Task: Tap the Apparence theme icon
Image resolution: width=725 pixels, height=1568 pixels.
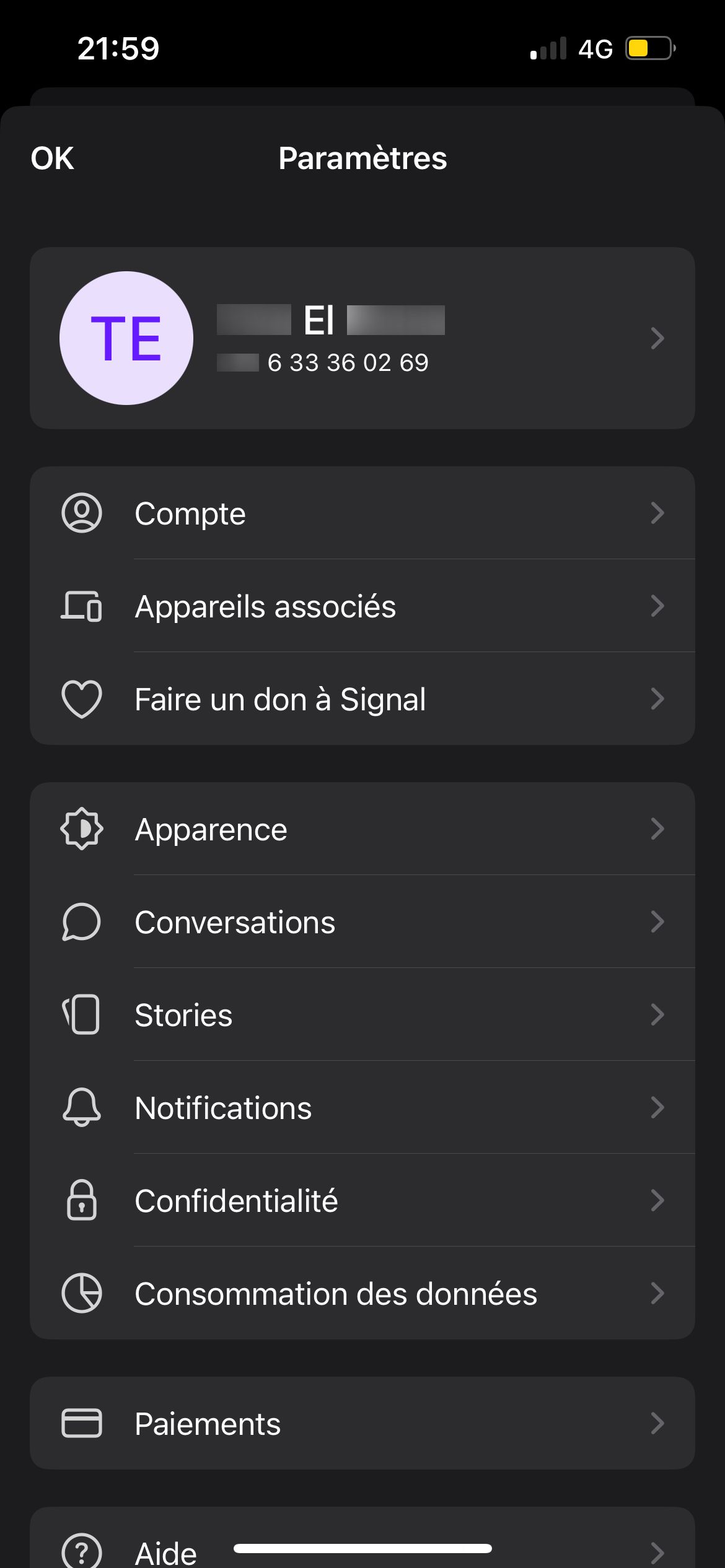Action: 81,829
